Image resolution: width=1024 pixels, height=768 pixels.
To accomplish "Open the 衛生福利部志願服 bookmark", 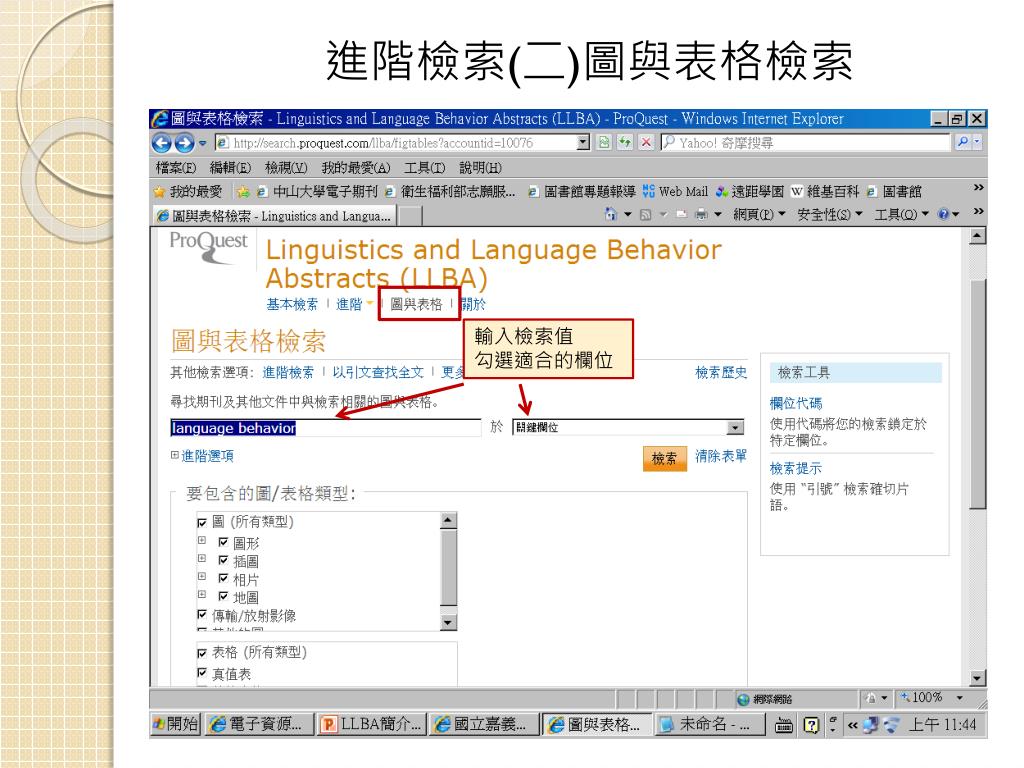I will coord(451,192).
